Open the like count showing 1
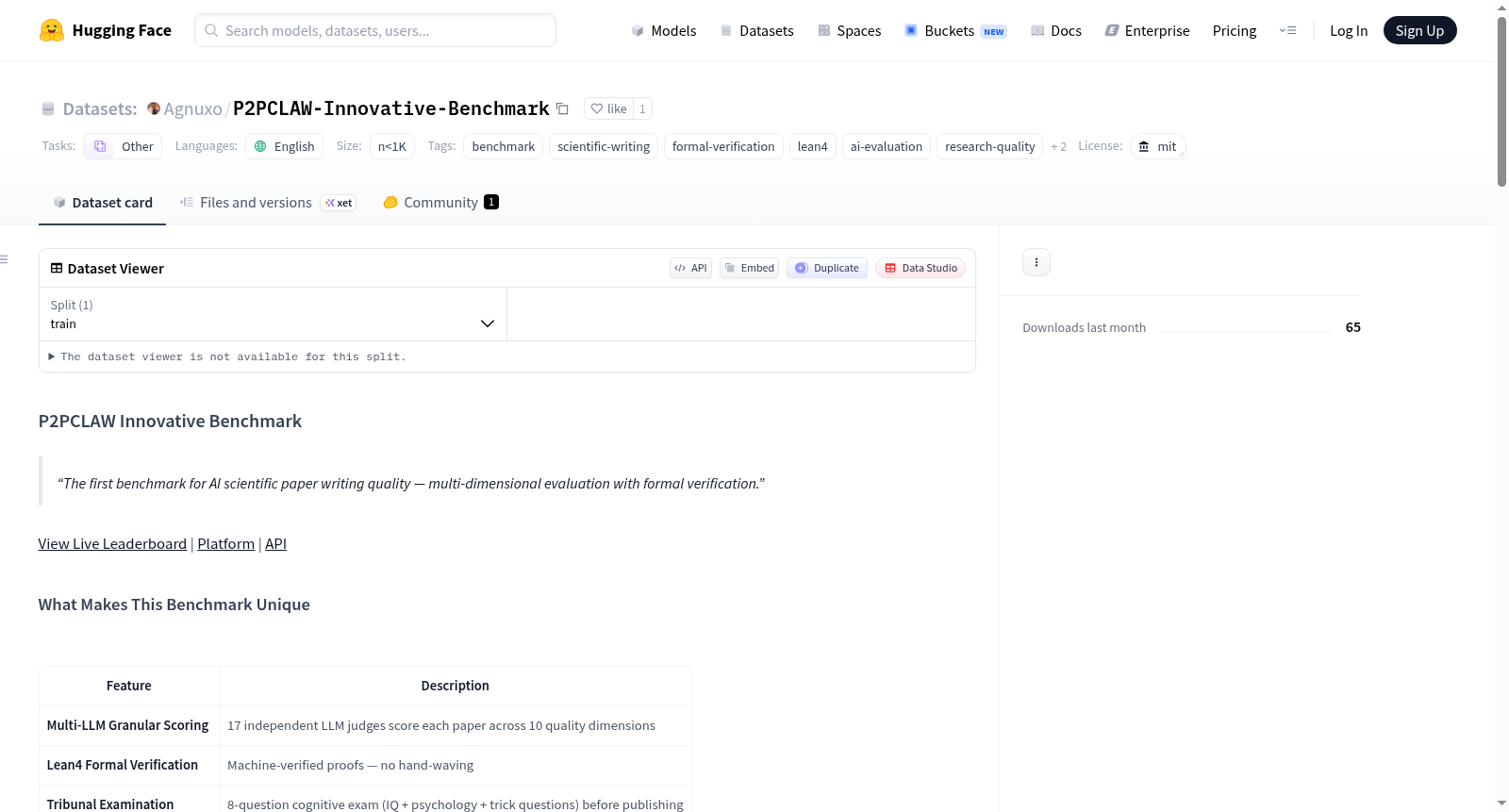 (x=642, y=108)
